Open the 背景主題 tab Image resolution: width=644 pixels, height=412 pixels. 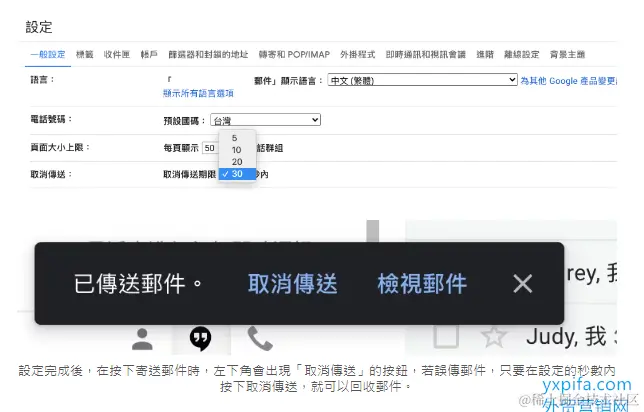tap(567, 54)
